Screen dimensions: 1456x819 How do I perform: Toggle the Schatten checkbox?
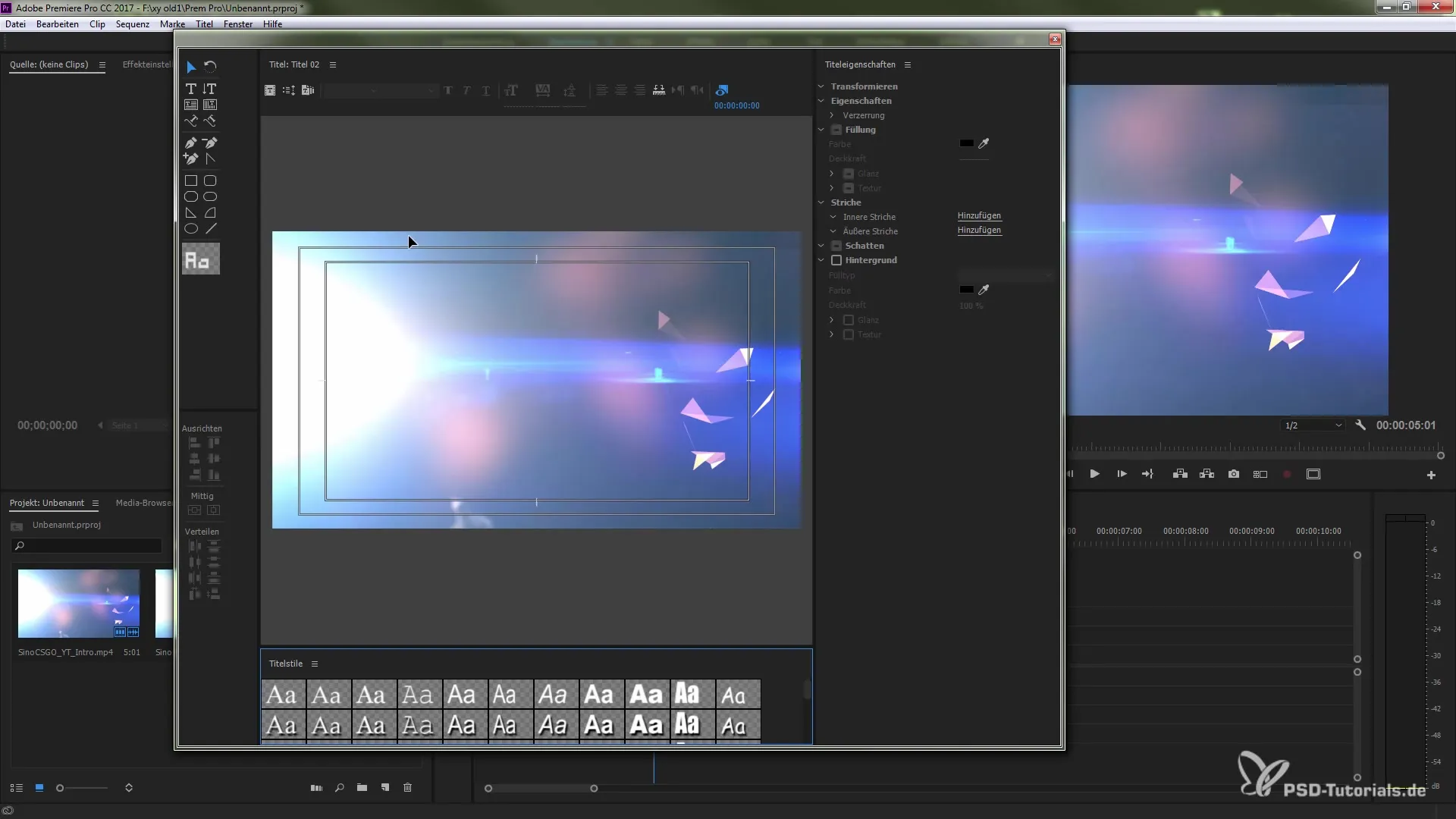click(836, 246)
